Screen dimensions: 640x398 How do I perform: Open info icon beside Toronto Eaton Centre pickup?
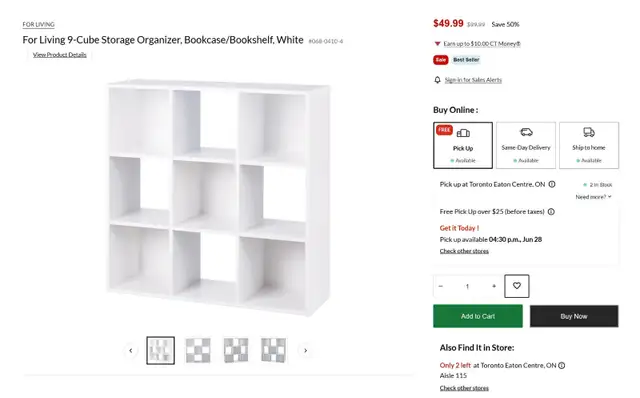pos(552,185)
